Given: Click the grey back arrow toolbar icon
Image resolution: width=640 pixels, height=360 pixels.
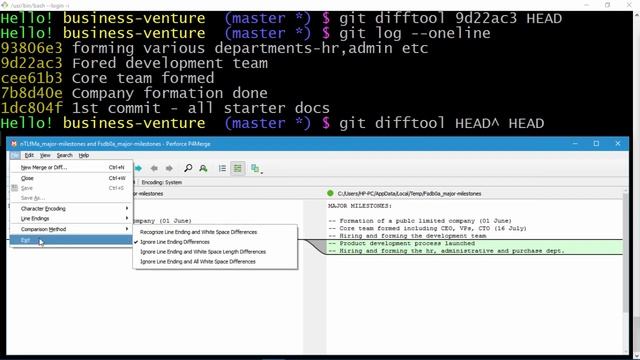Looking at the screenshot, I should coord(154,168).
